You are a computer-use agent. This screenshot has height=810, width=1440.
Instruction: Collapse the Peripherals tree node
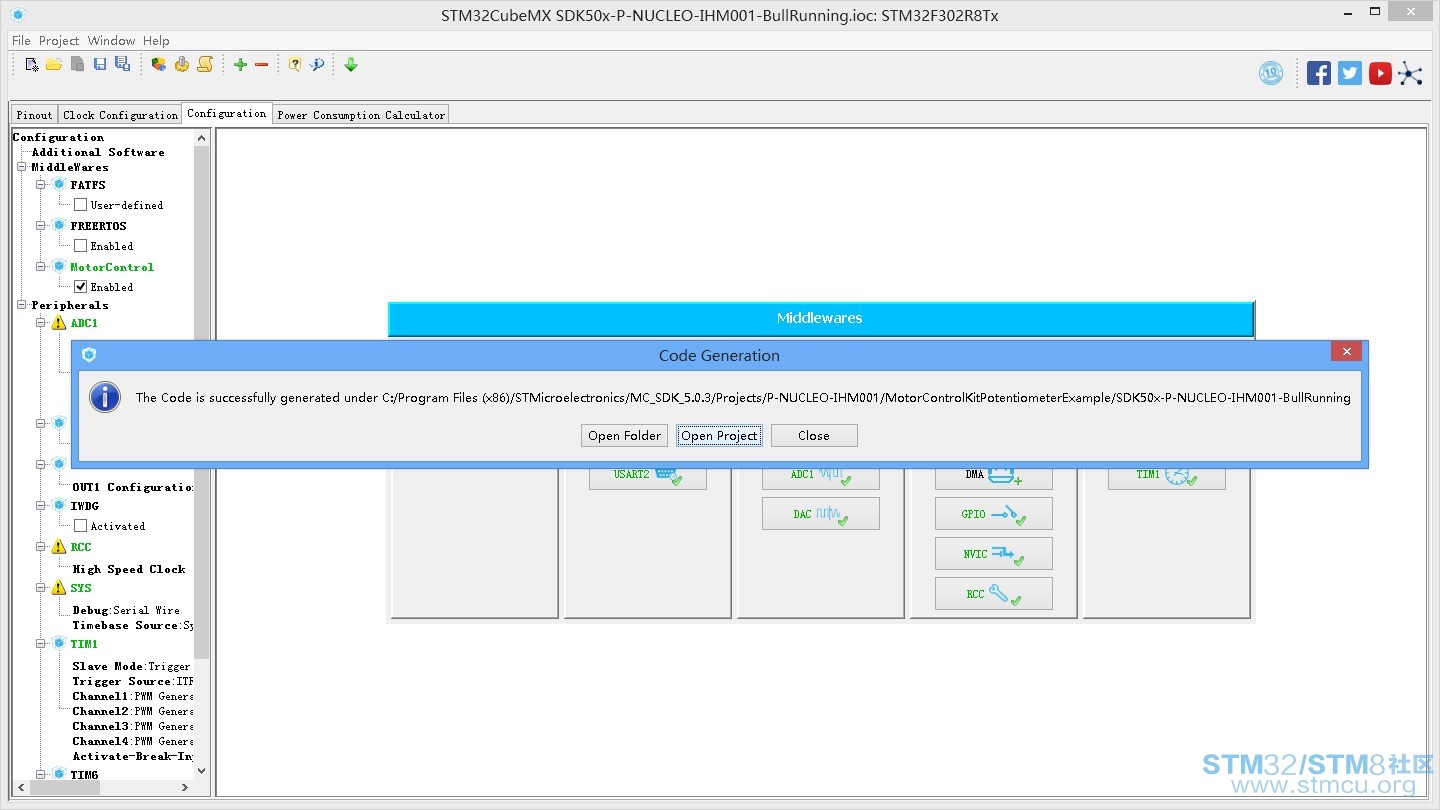point(22,305)
